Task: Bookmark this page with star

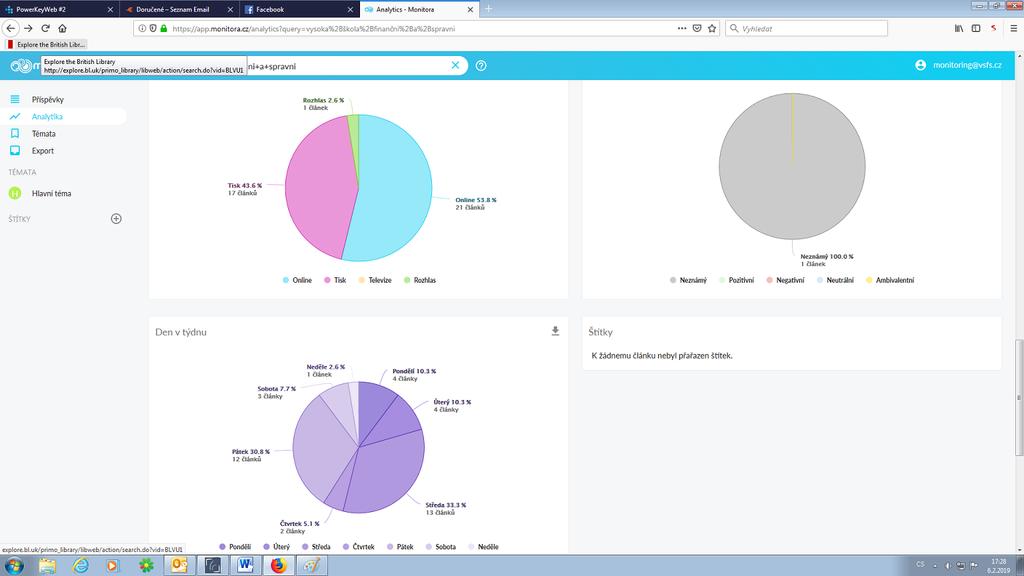Action: point(712,28)
